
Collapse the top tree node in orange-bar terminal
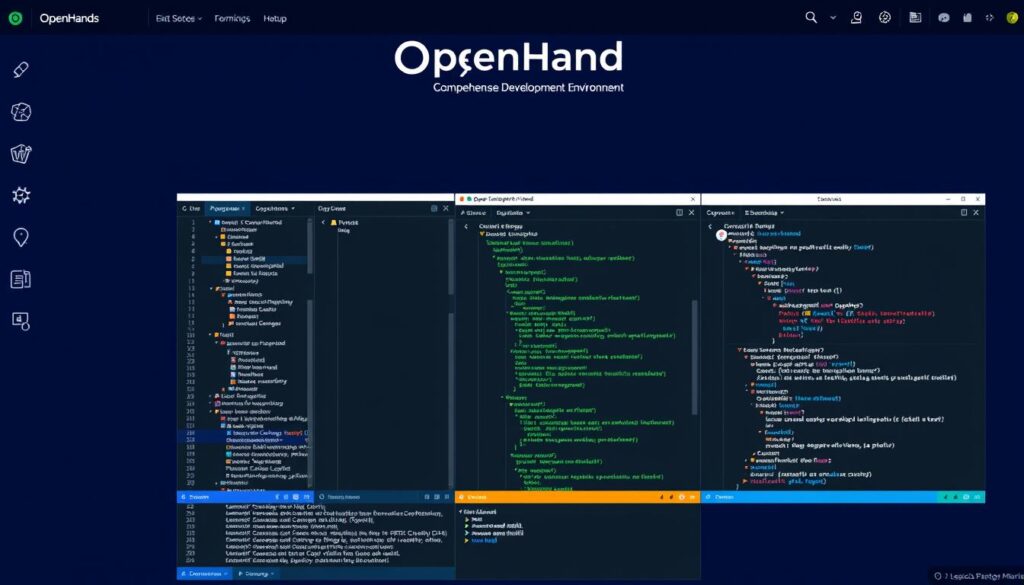click(461, 513)
